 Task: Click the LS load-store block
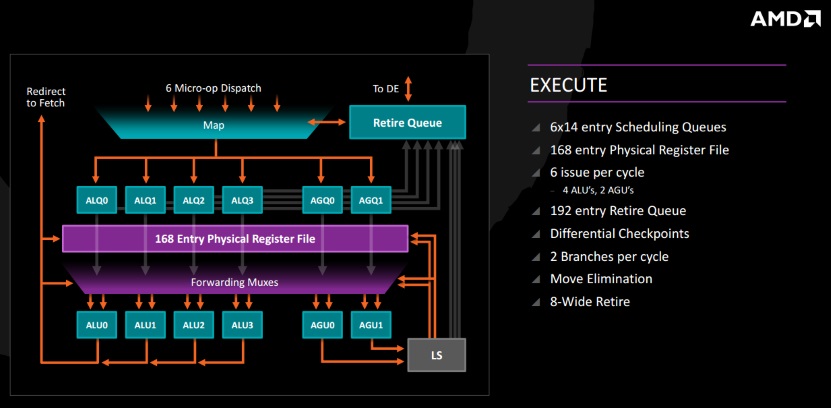[437, 354]
